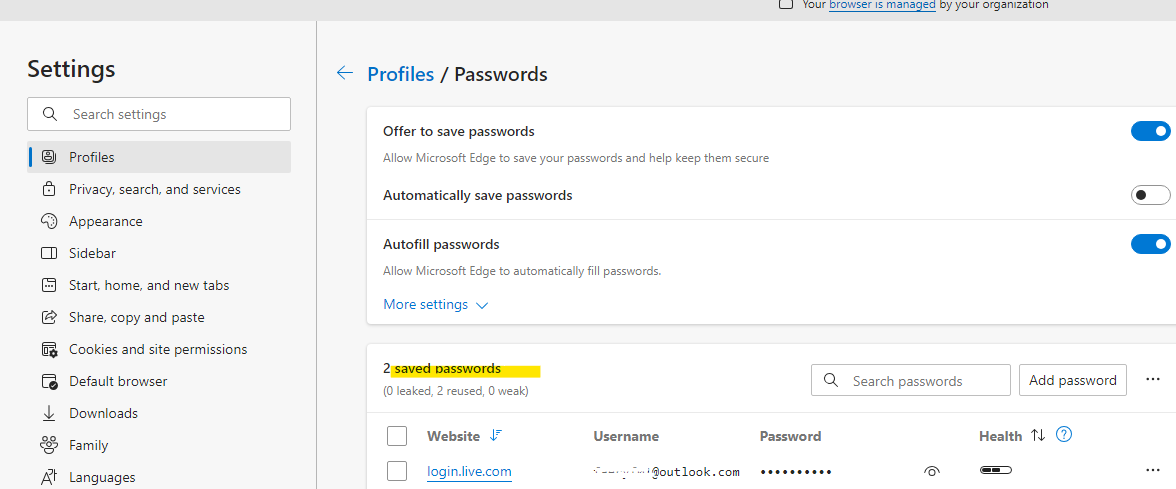This screenshot has width=1176, height=489.
Task: Sort by Health using arrows icon
Action: [x=1038, y=435]
